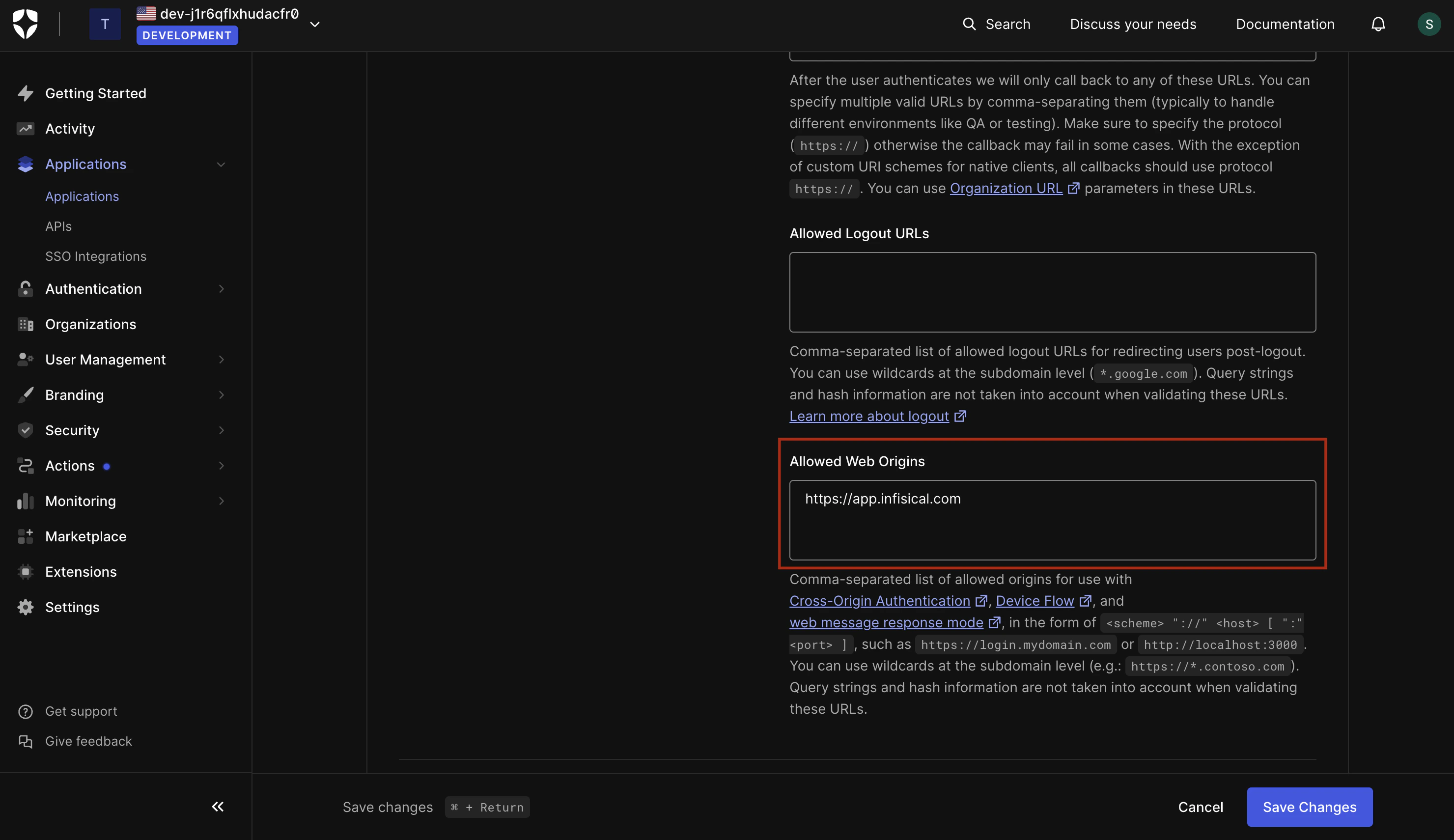Image resolution: width=1454 pixels, height=840 pixels.
Task: Click the US flag icon beside tenant name
Action: (146, 13)
